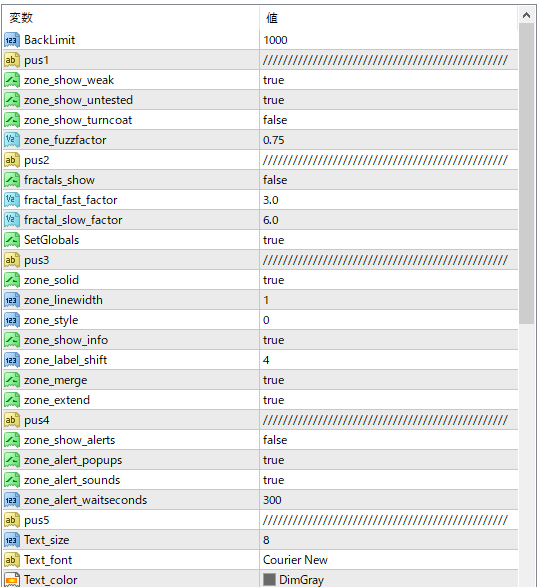Click the boolean icon beside zone_show_turncoat
The image size is (540, 587).
point(12,120)
